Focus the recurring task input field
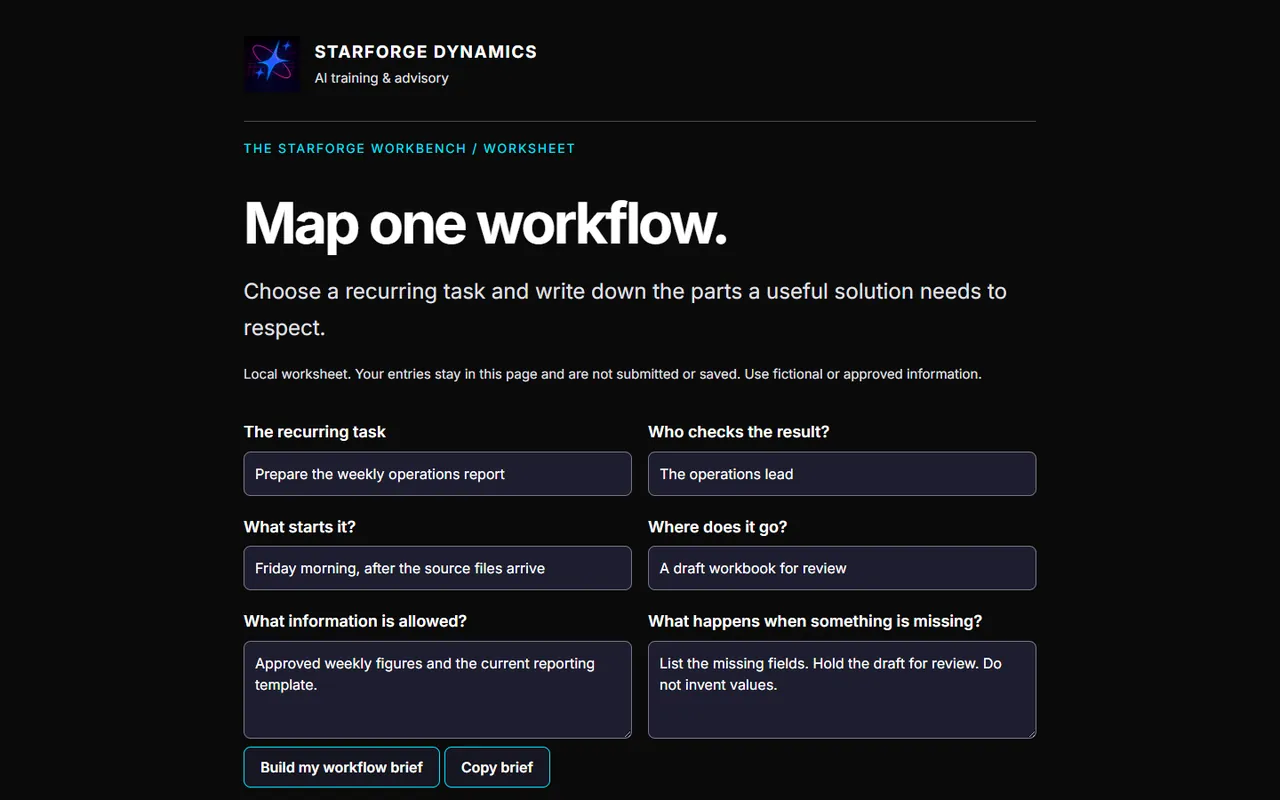 click(x=438, y=474)
